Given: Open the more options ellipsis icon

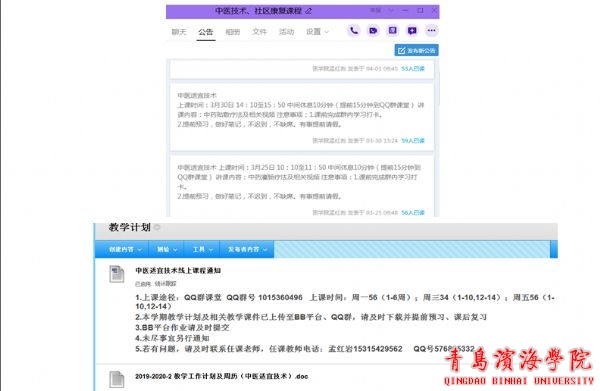Looking at the screenshot, I should (431, 31).
